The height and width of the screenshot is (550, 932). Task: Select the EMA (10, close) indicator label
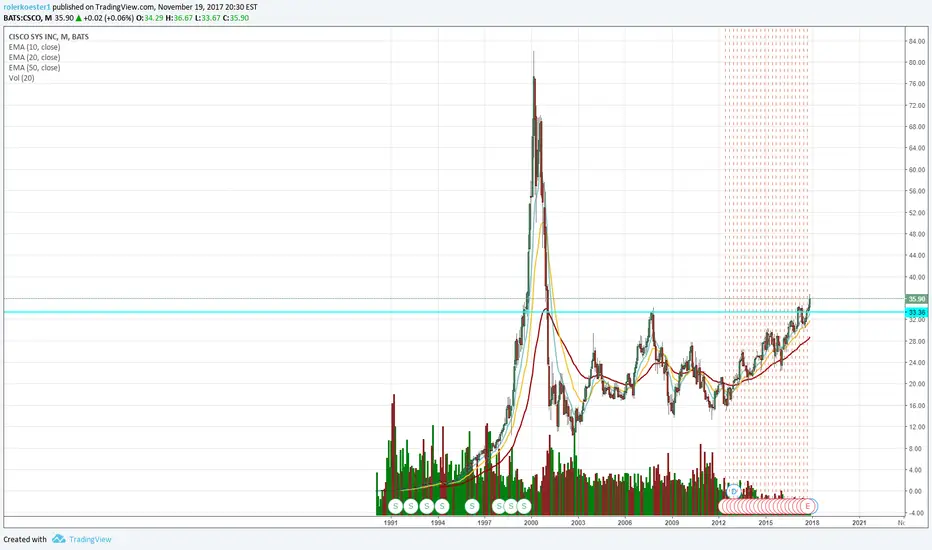[34, 47]
